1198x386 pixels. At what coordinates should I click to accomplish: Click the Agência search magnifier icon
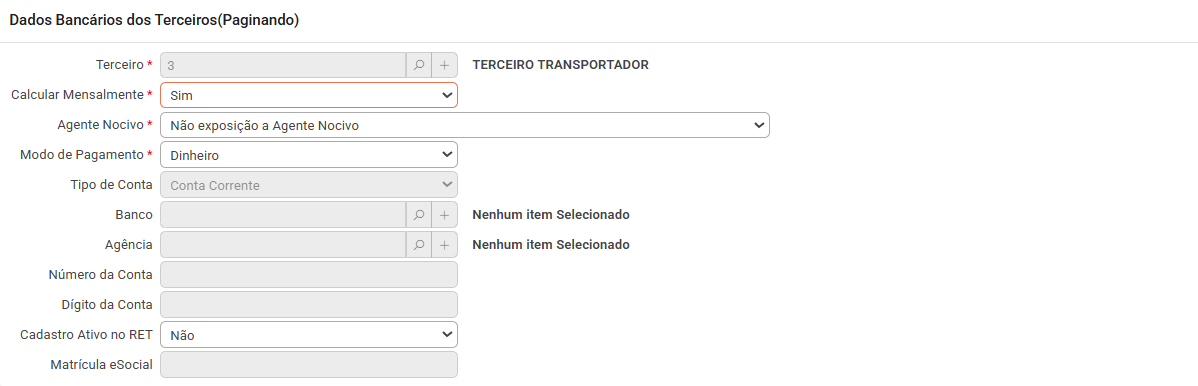[419, 245]
